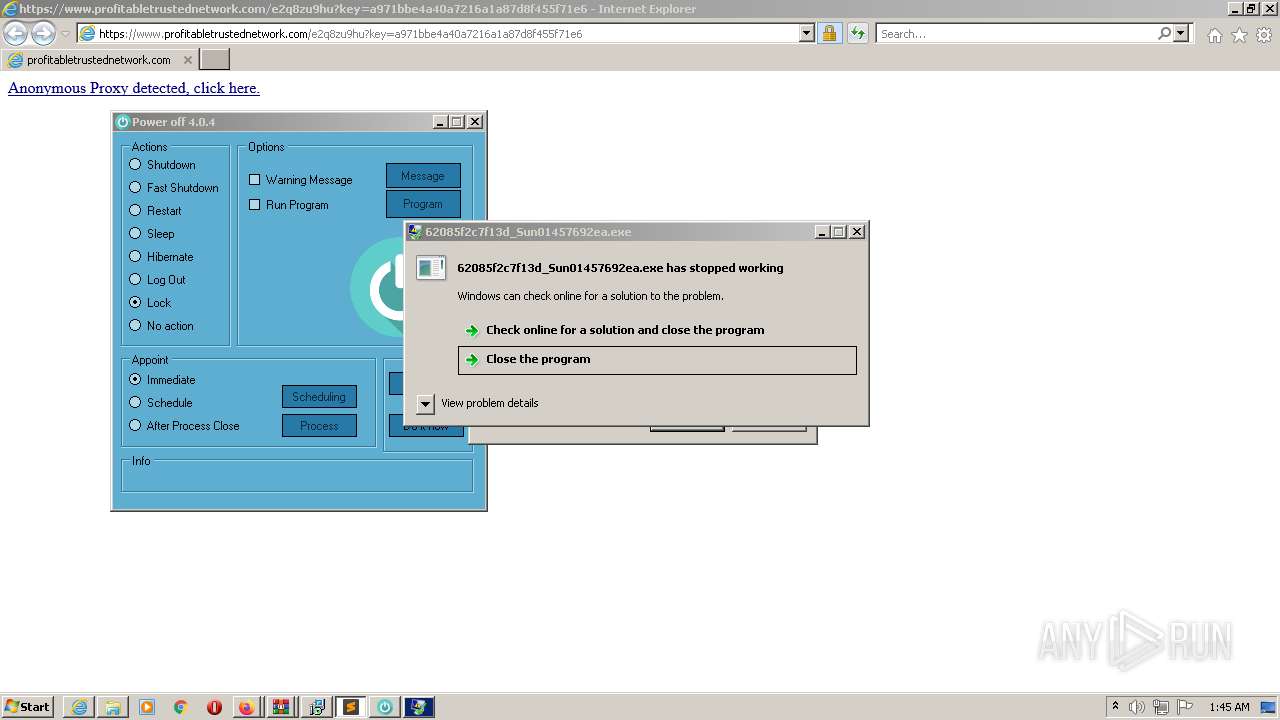This screenshot has height=720, width=1280.
Task: Open a new blank tab
Action: 215,60
